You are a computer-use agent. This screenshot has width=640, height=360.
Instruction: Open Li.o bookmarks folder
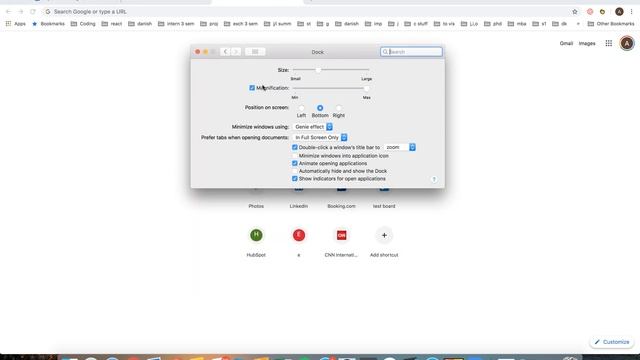pos(469,24)
